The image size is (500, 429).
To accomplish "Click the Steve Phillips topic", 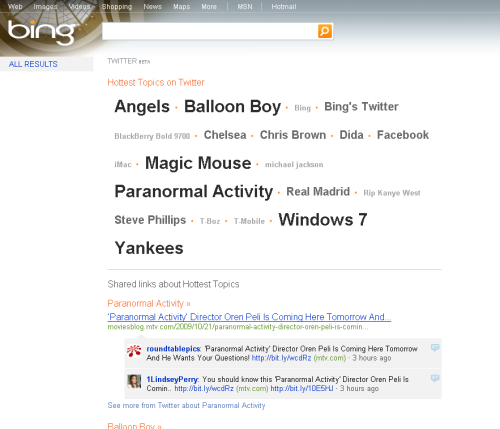I will point(150,220).
